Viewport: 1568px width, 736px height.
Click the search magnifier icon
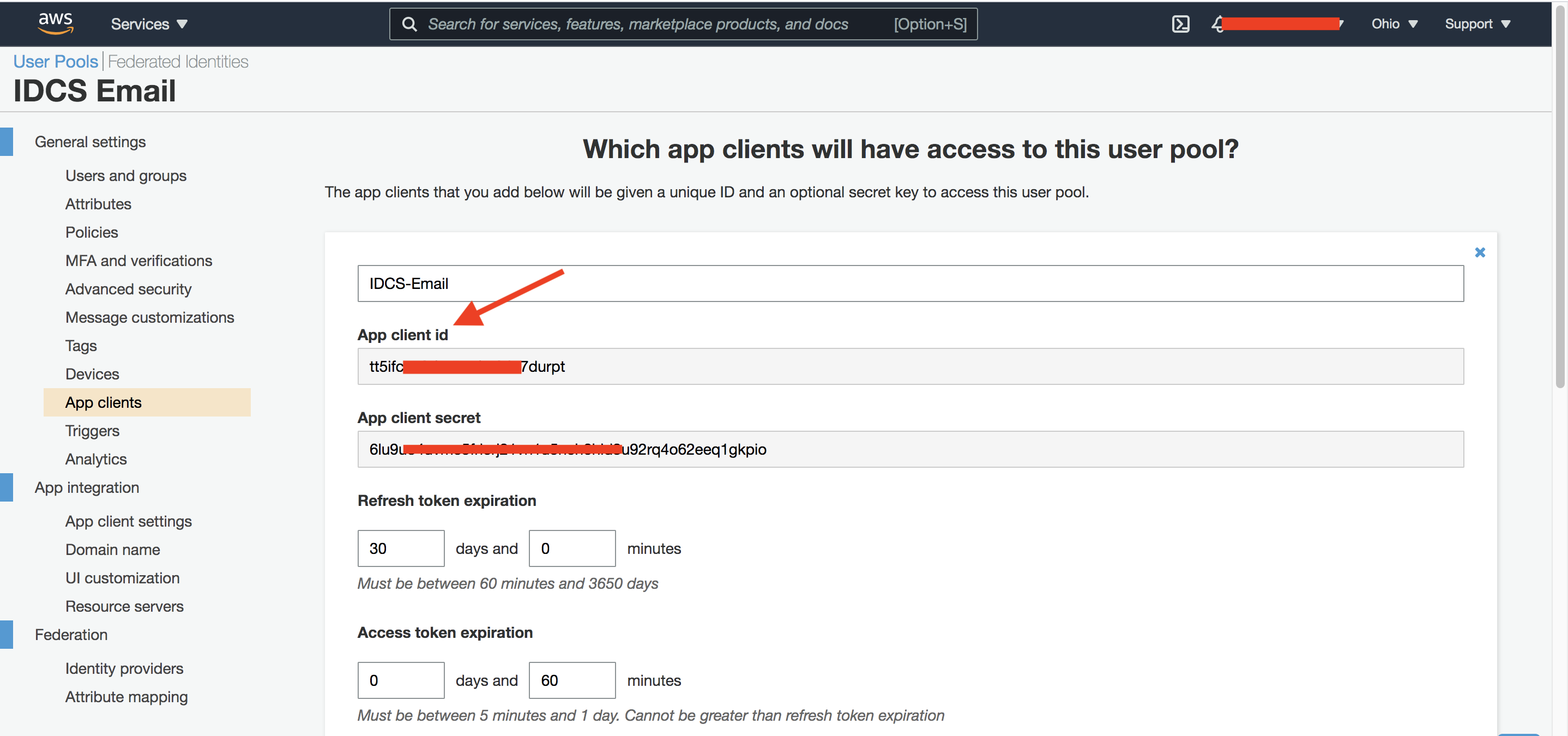[409, 24]
